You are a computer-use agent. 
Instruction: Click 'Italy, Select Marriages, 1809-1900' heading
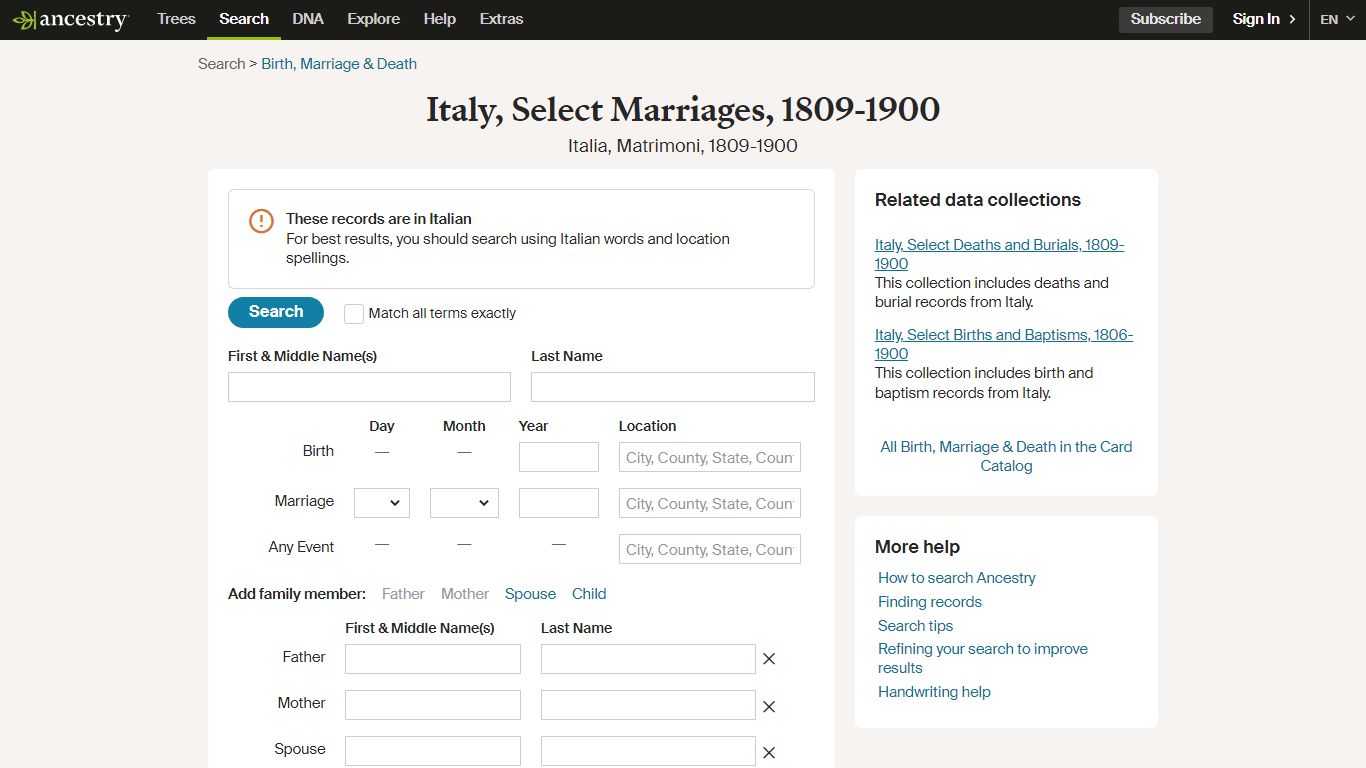click(683, 109)
